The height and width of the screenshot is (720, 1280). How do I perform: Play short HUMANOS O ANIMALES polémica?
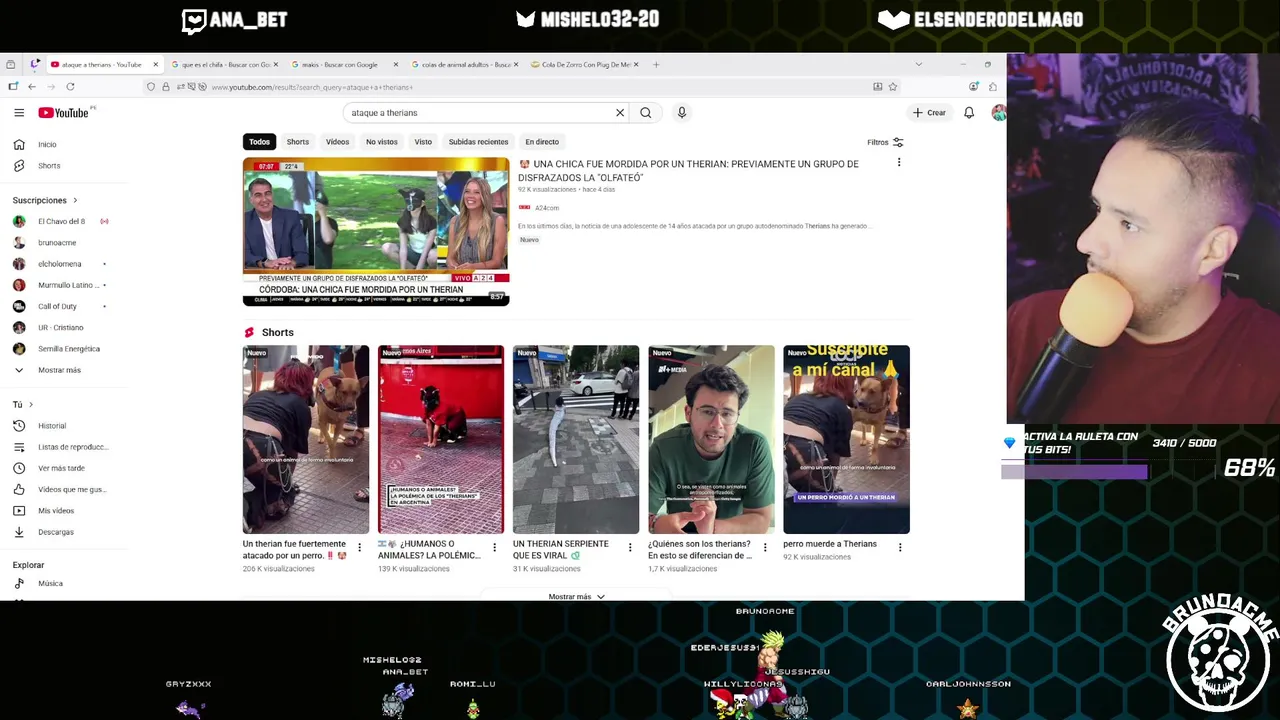pos(441,440)
